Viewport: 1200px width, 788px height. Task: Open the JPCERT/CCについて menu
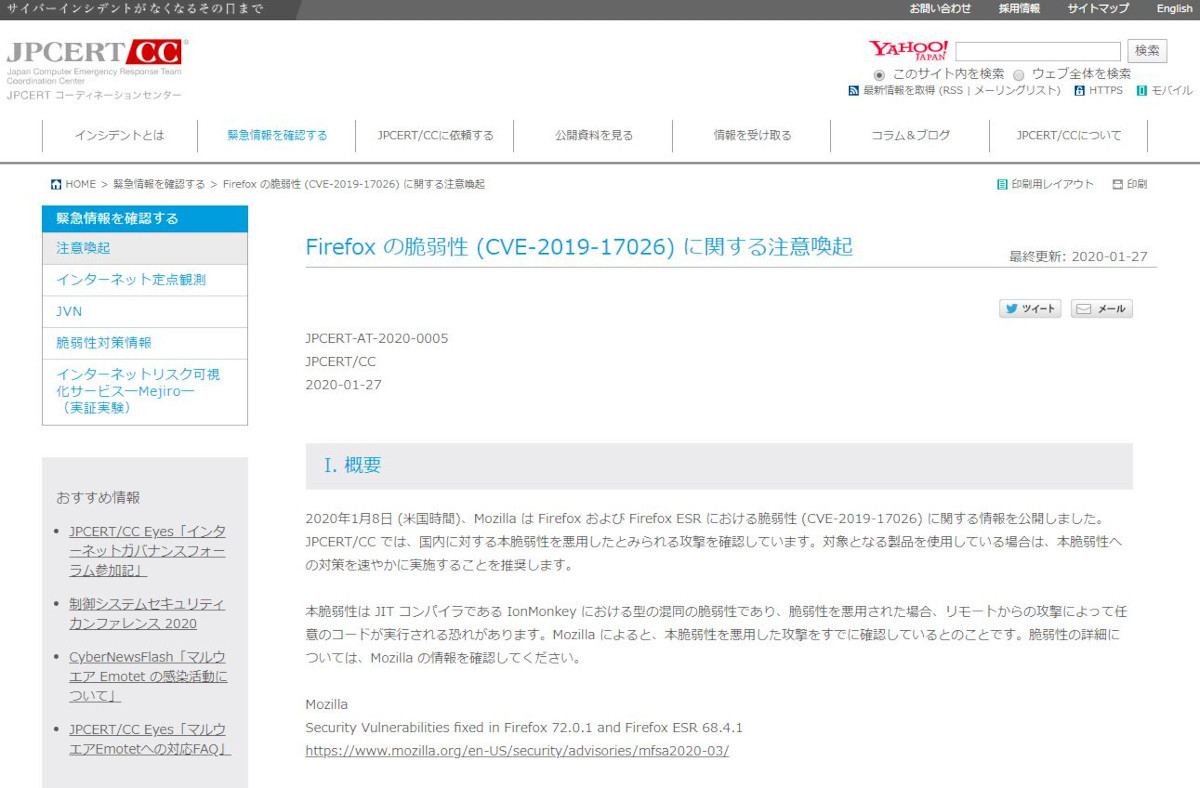coord(1069,135)
